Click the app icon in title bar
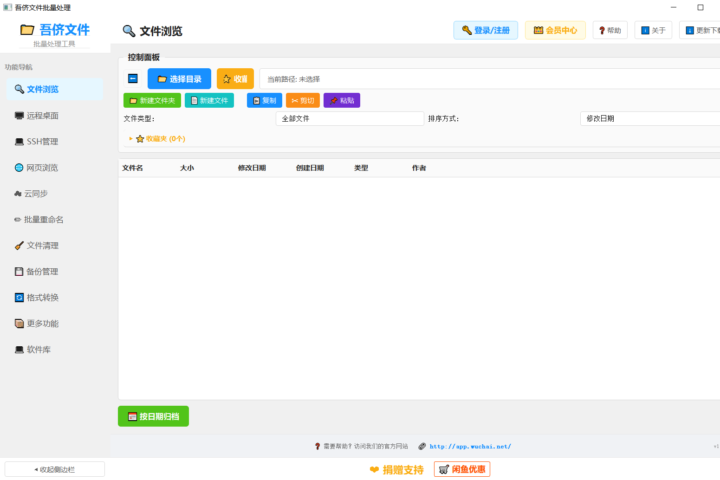Screen dimensions: 720x480 pyautogui.click(x=7, y=7)
